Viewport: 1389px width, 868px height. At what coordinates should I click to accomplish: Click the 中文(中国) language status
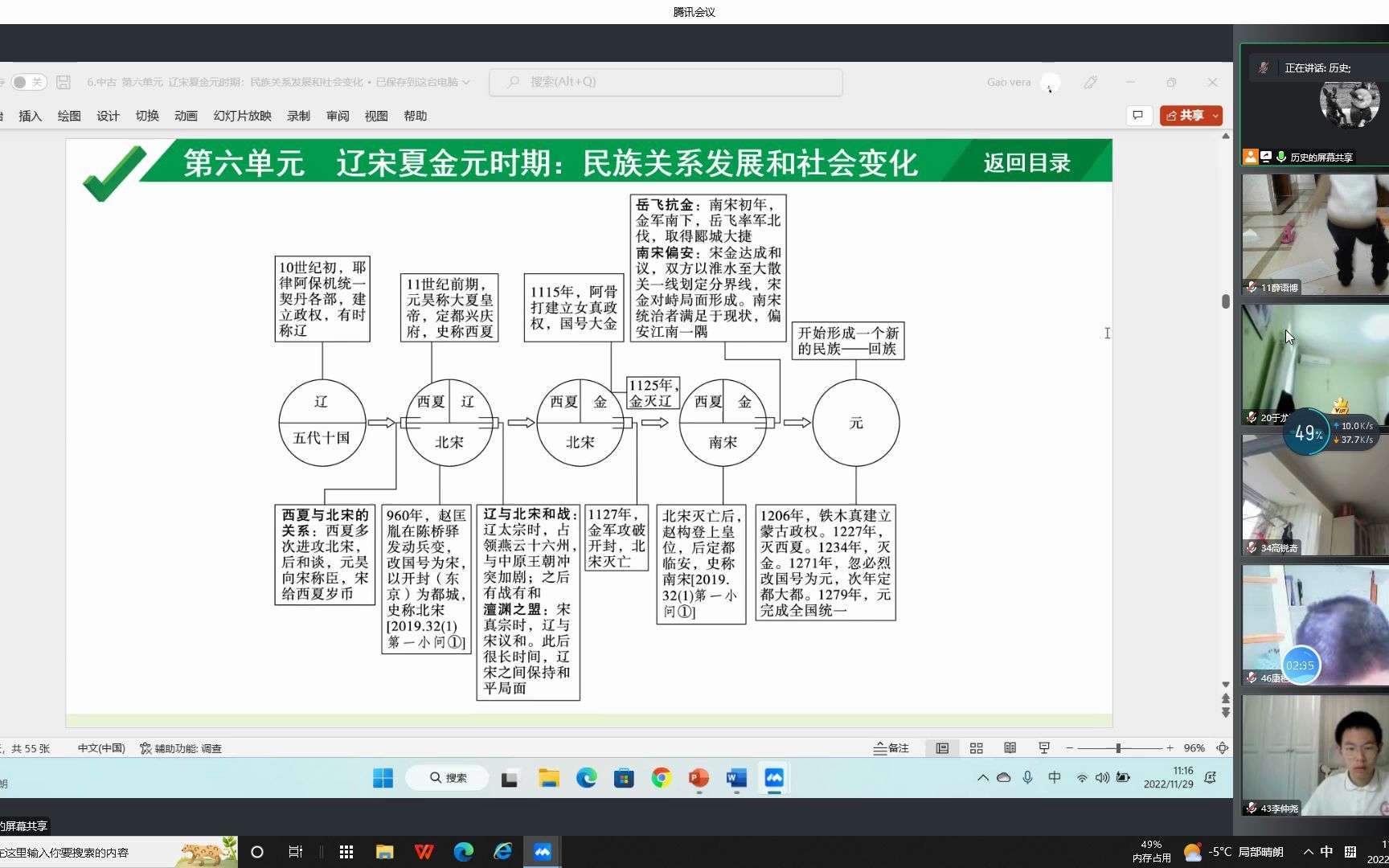click(101, 748)
